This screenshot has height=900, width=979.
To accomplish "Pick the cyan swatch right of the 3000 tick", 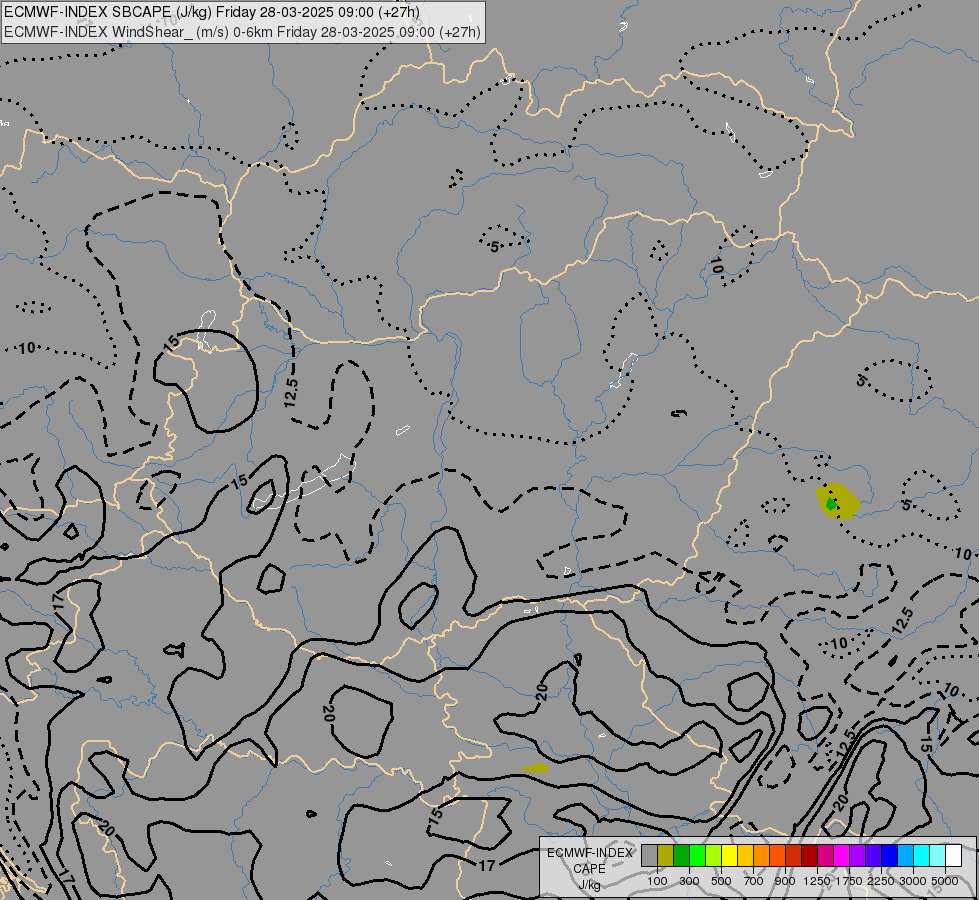I will point(922,856).
